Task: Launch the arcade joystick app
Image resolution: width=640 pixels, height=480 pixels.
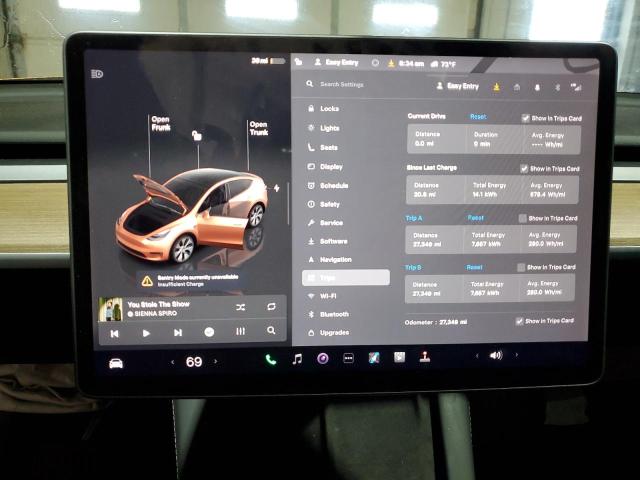Action: [425, 356]
